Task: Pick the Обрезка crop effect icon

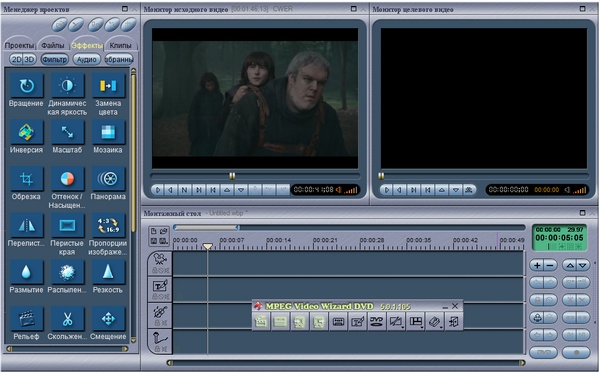Action: 26,179
